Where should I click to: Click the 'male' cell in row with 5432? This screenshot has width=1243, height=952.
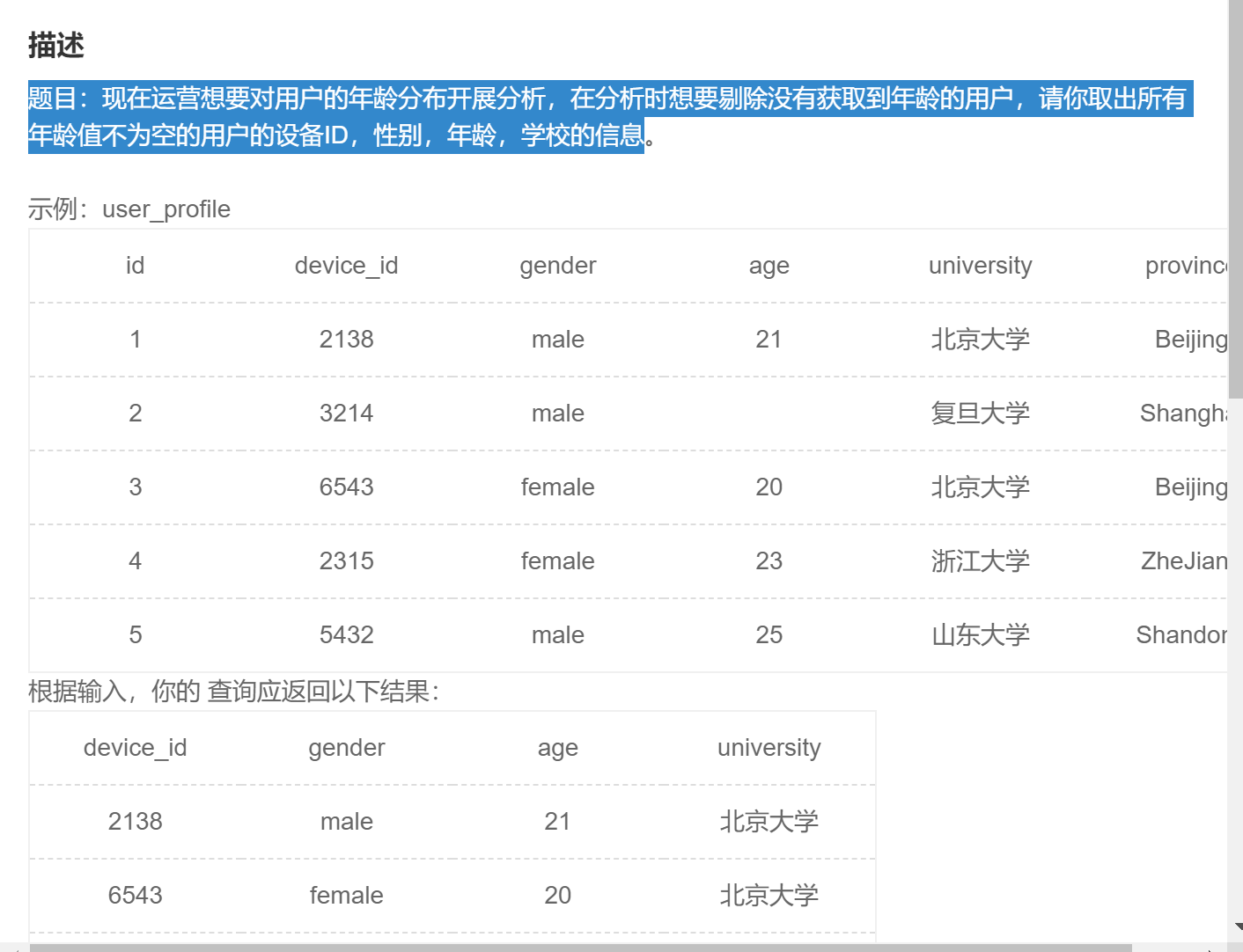point(557,635)
